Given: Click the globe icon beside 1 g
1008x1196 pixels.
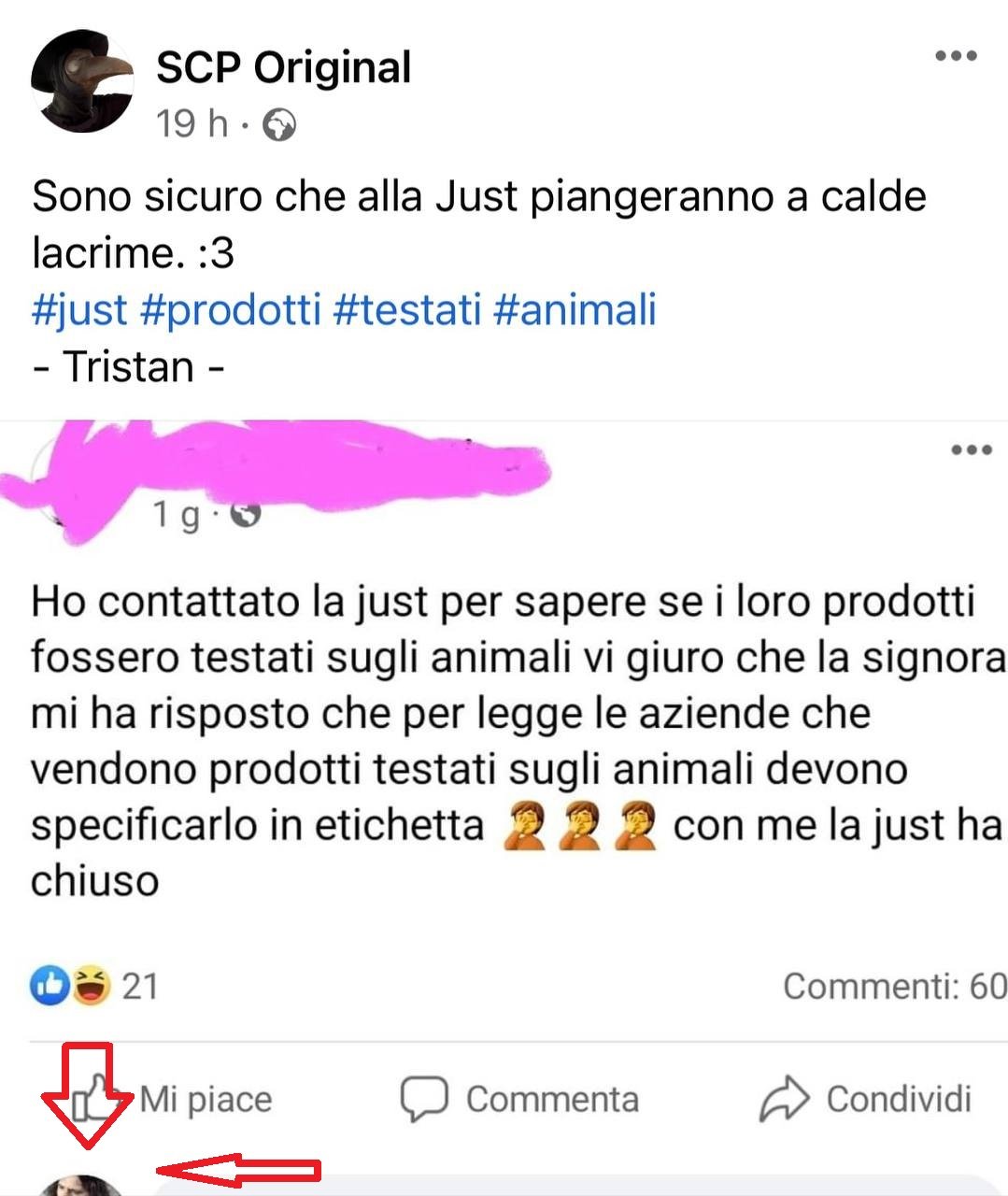Looking at the screenshot, I should pyautogui.click(x=245, y=514).
